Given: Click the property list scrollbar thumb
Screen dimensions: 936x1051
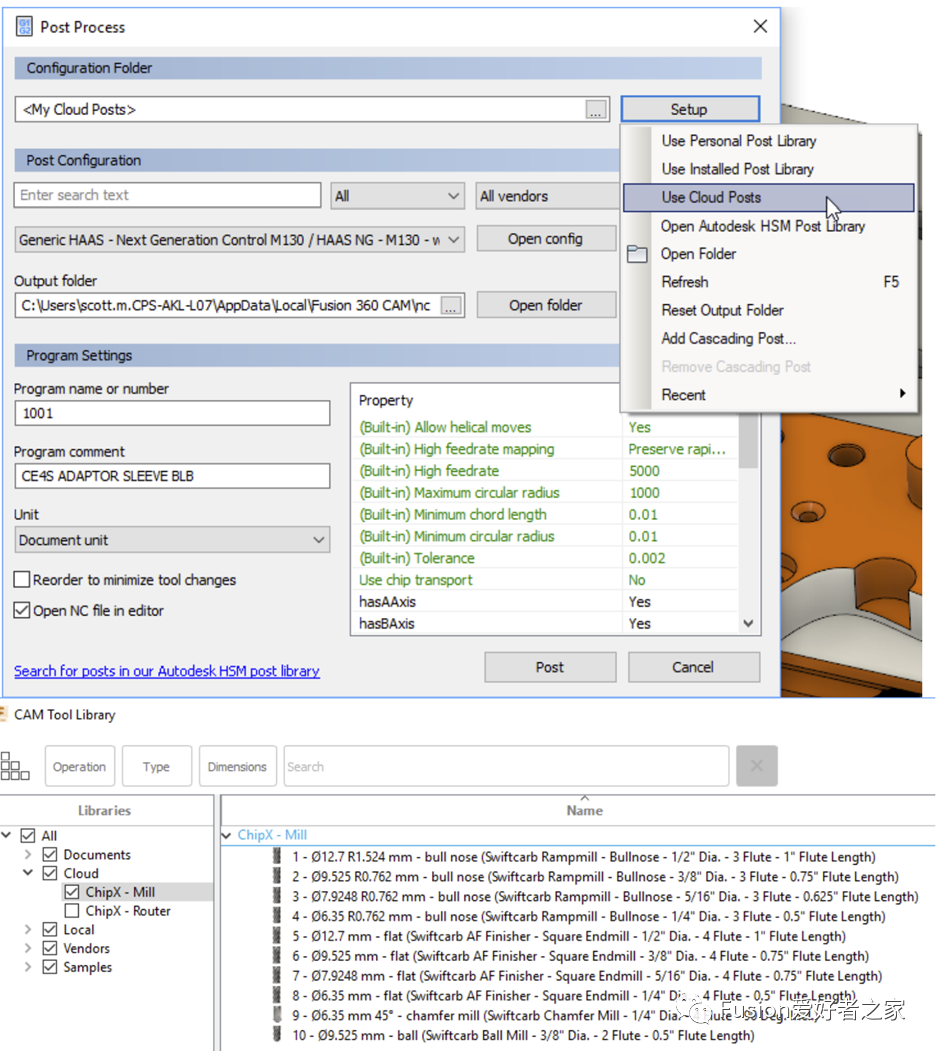Looking at the screenshot, I should click(748, 440).
